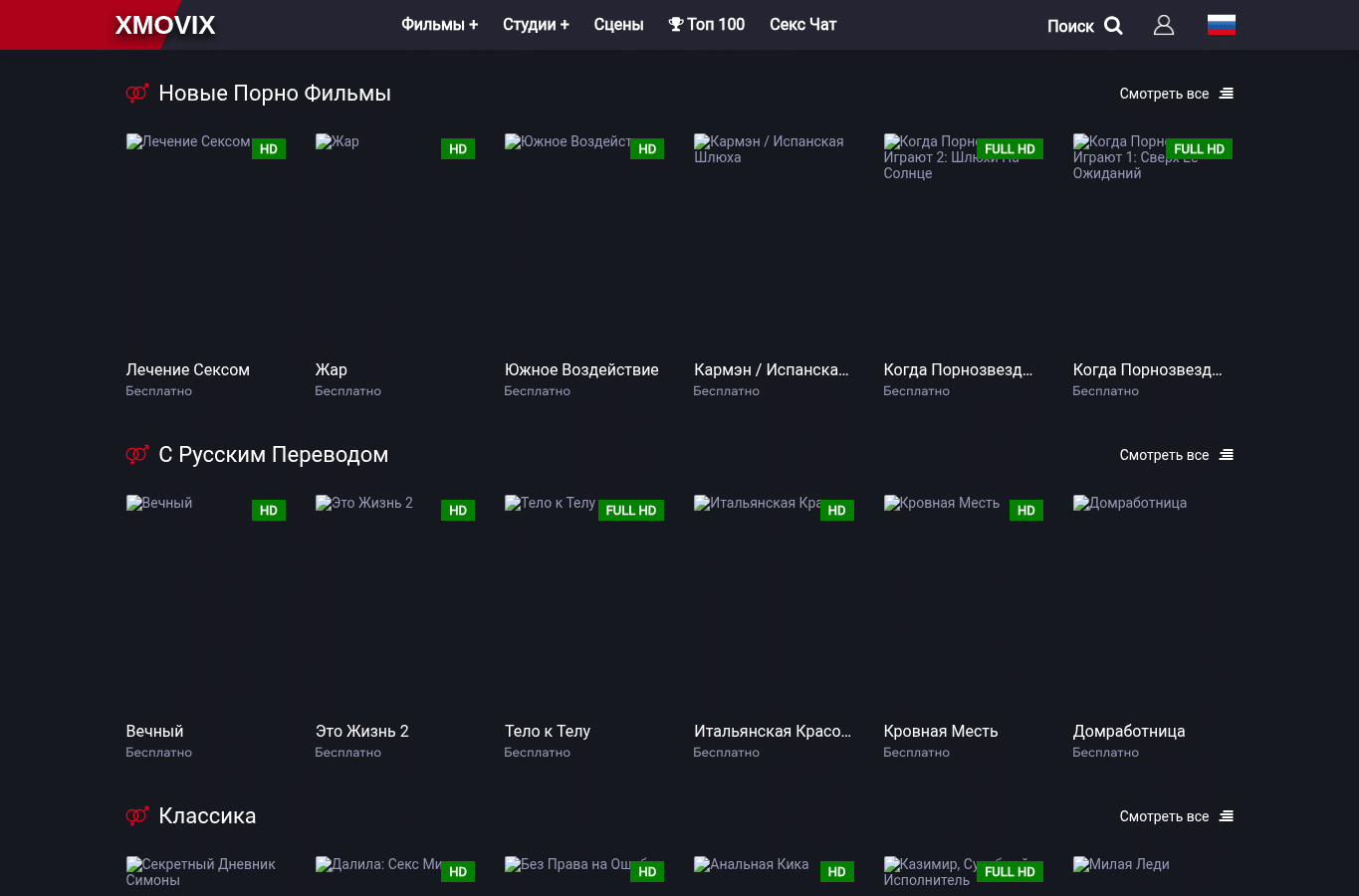Click the Итальянская Красо... title
Screen dimensions: 1359x896
coord(773,732)
